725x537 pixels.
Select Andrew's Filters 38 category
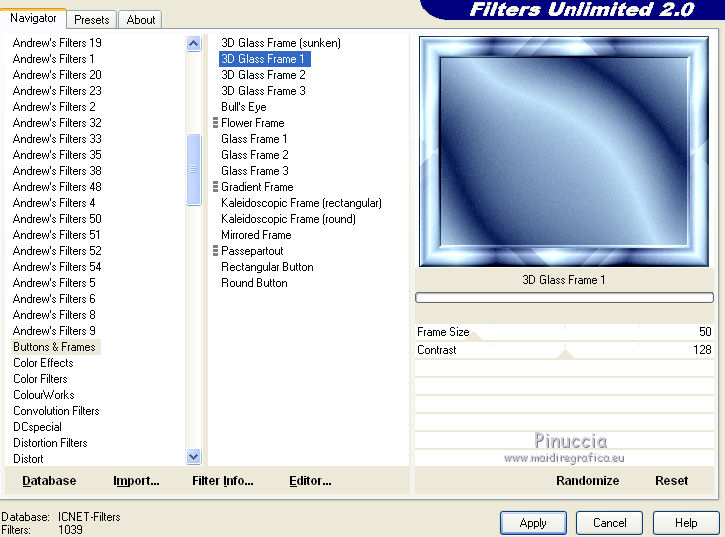click(x=57, y=171)
